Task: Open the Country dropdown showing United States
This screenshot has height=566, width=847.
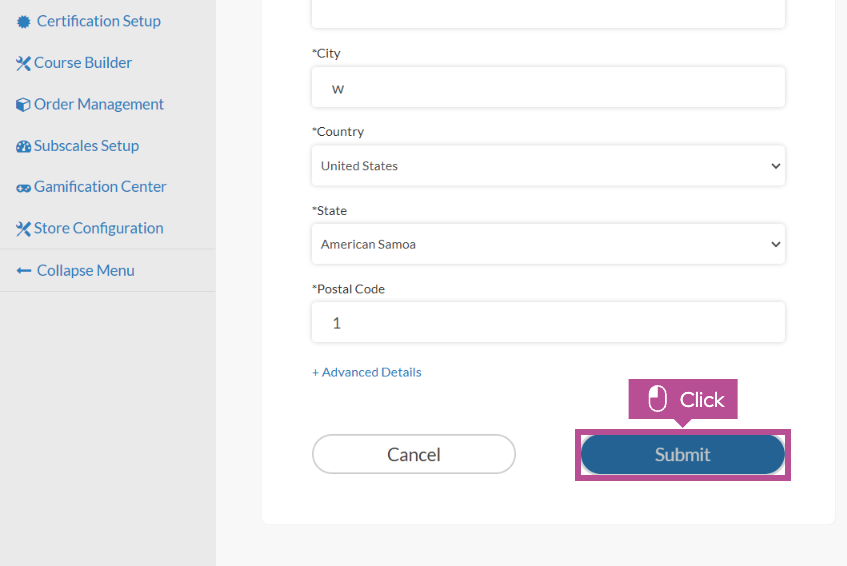Action: [548, 166]
